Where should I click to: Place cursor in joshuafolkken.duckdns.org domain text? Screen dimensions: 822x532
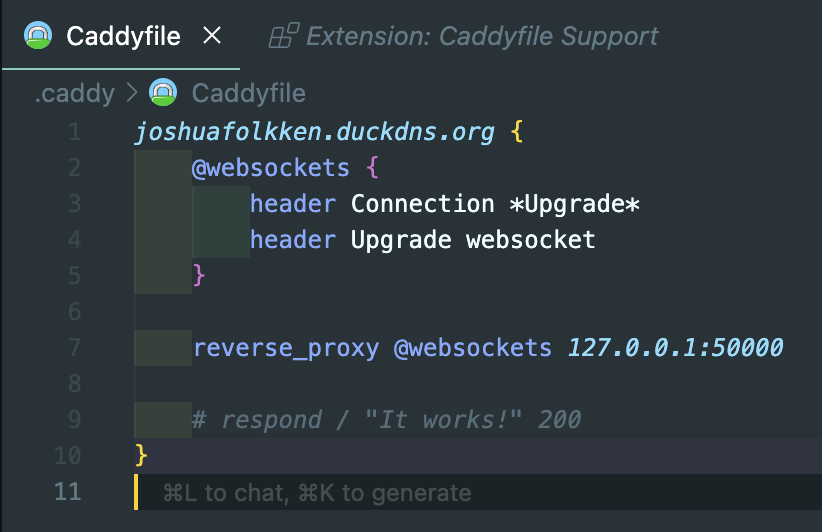pyautogui.click(x=314, y=132)
